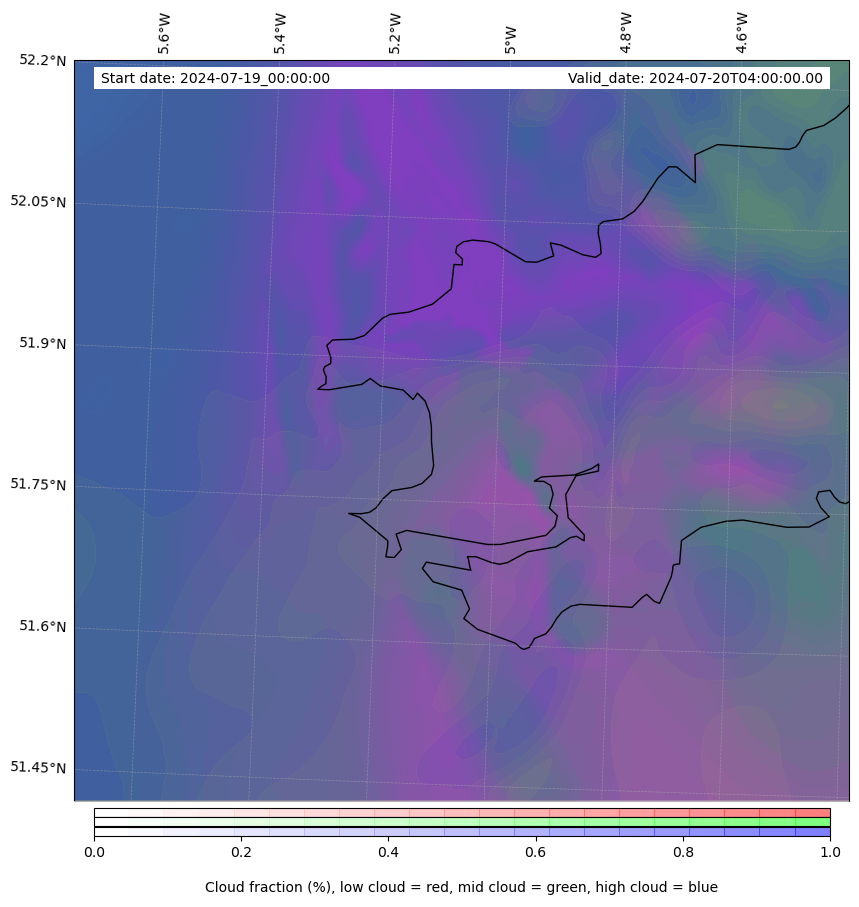859x907 pixels.
Task: Click the 5.6°W longitude label
Action: coord(164,34)
